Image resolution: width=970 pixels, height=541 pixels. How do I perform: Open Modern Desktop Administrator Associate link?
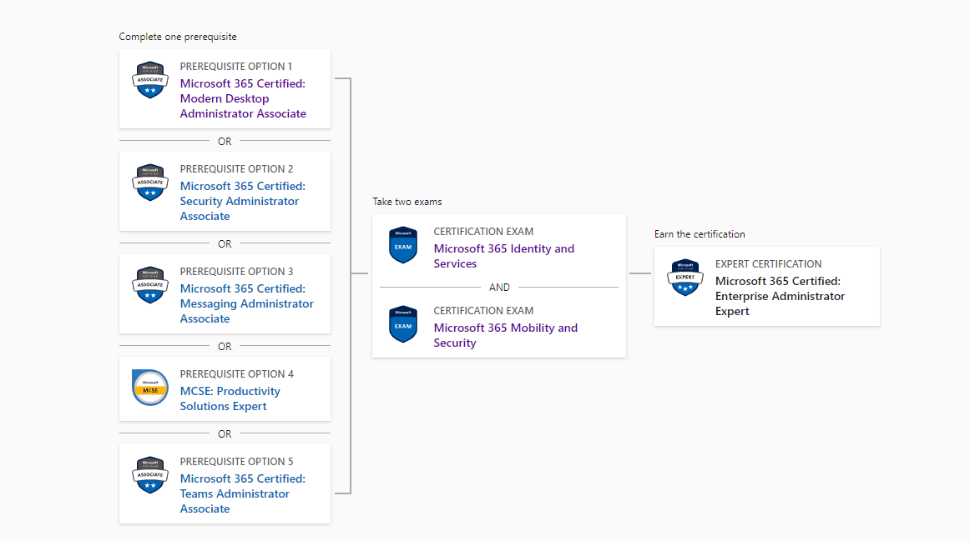coord(243,98)
